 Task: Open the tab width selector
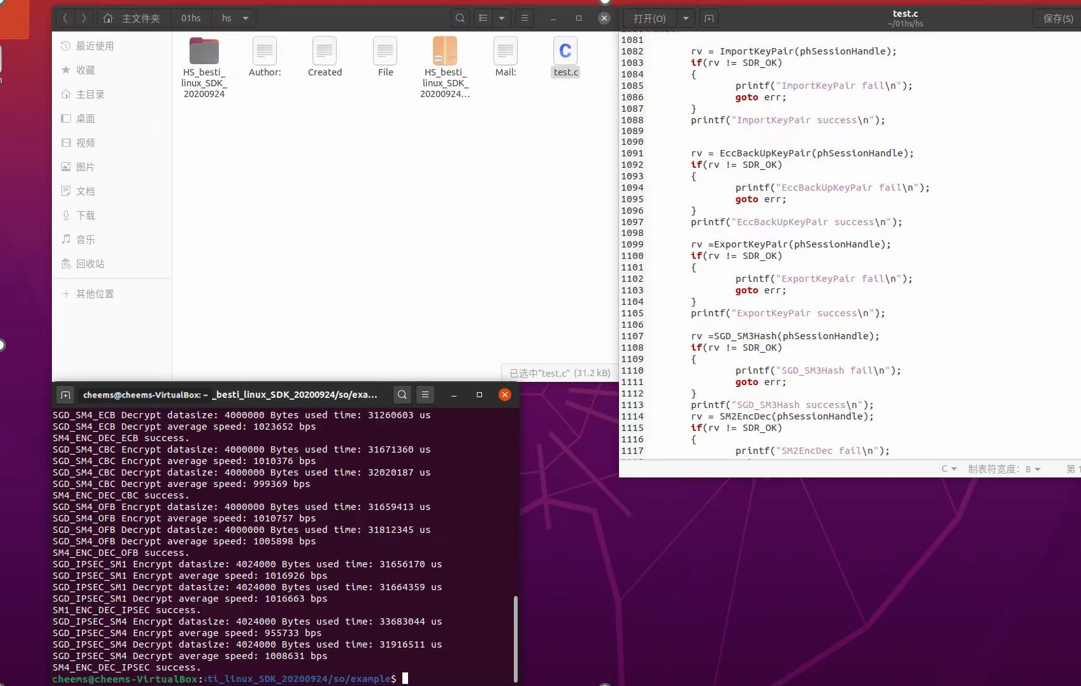click(1004, 469)
